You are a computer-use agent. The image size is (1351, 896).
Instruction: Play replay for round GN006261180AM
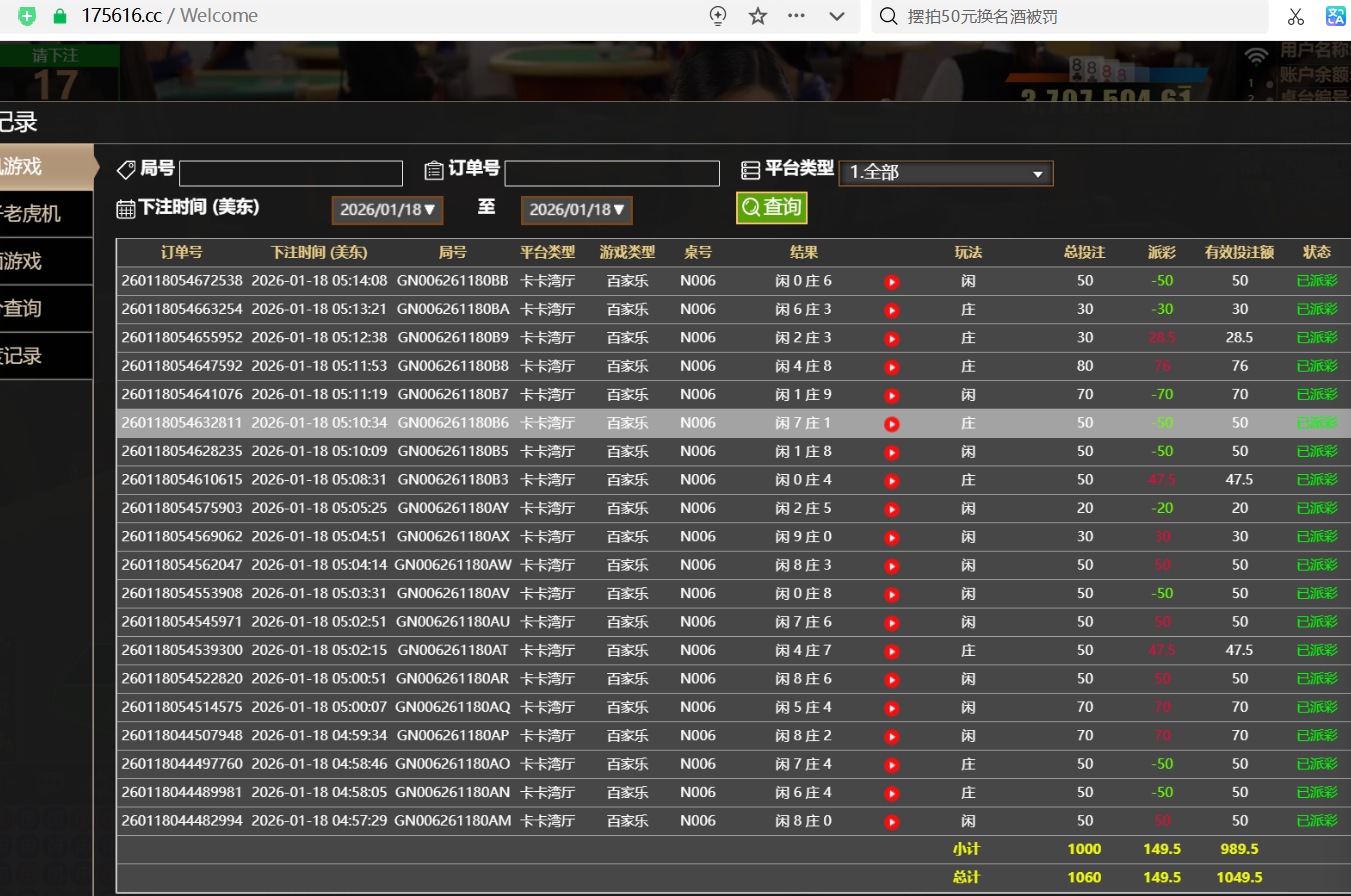(x=892, y=822)
